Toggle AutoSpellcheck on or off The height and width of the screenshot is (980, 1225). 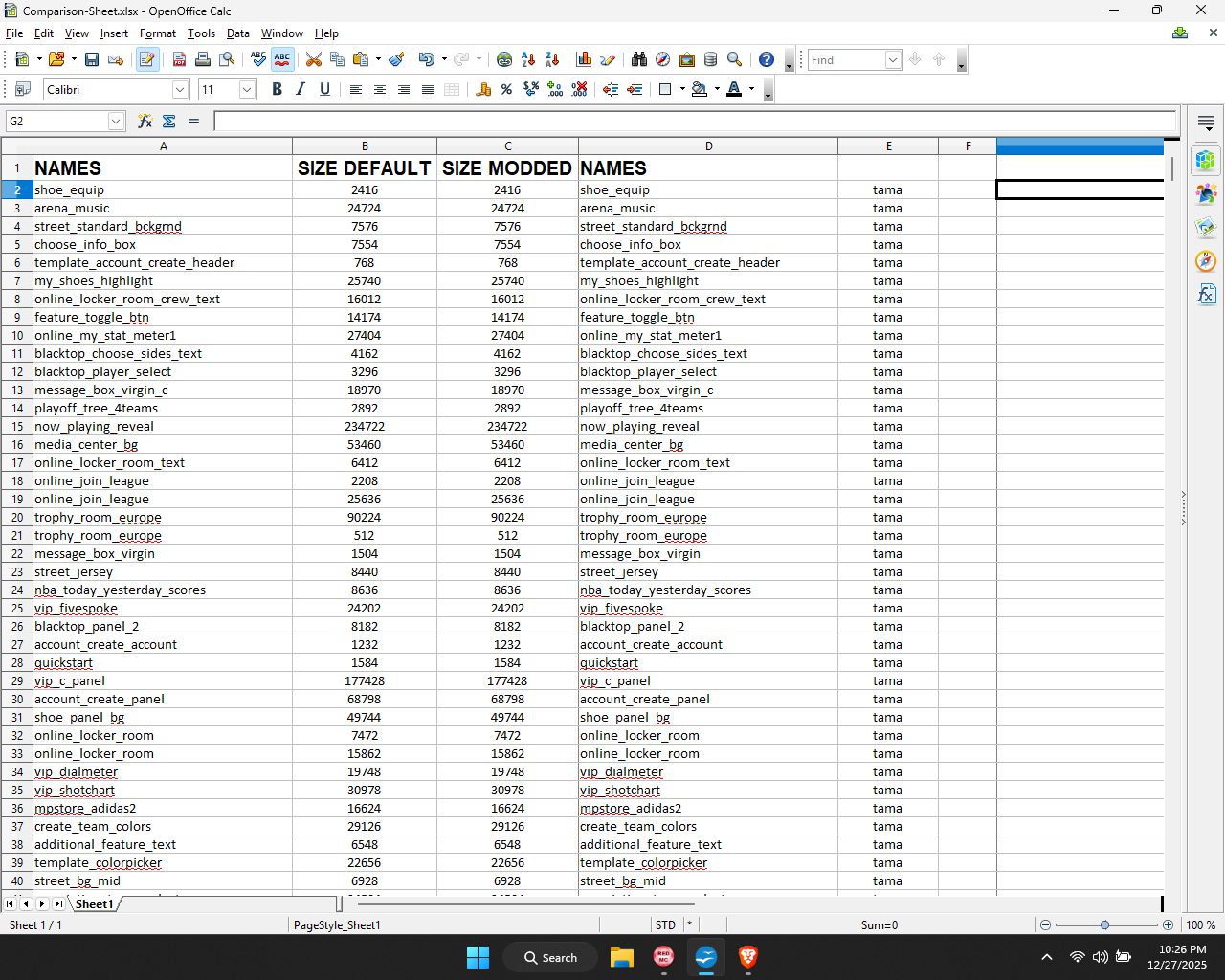click(x=282, y=59)
